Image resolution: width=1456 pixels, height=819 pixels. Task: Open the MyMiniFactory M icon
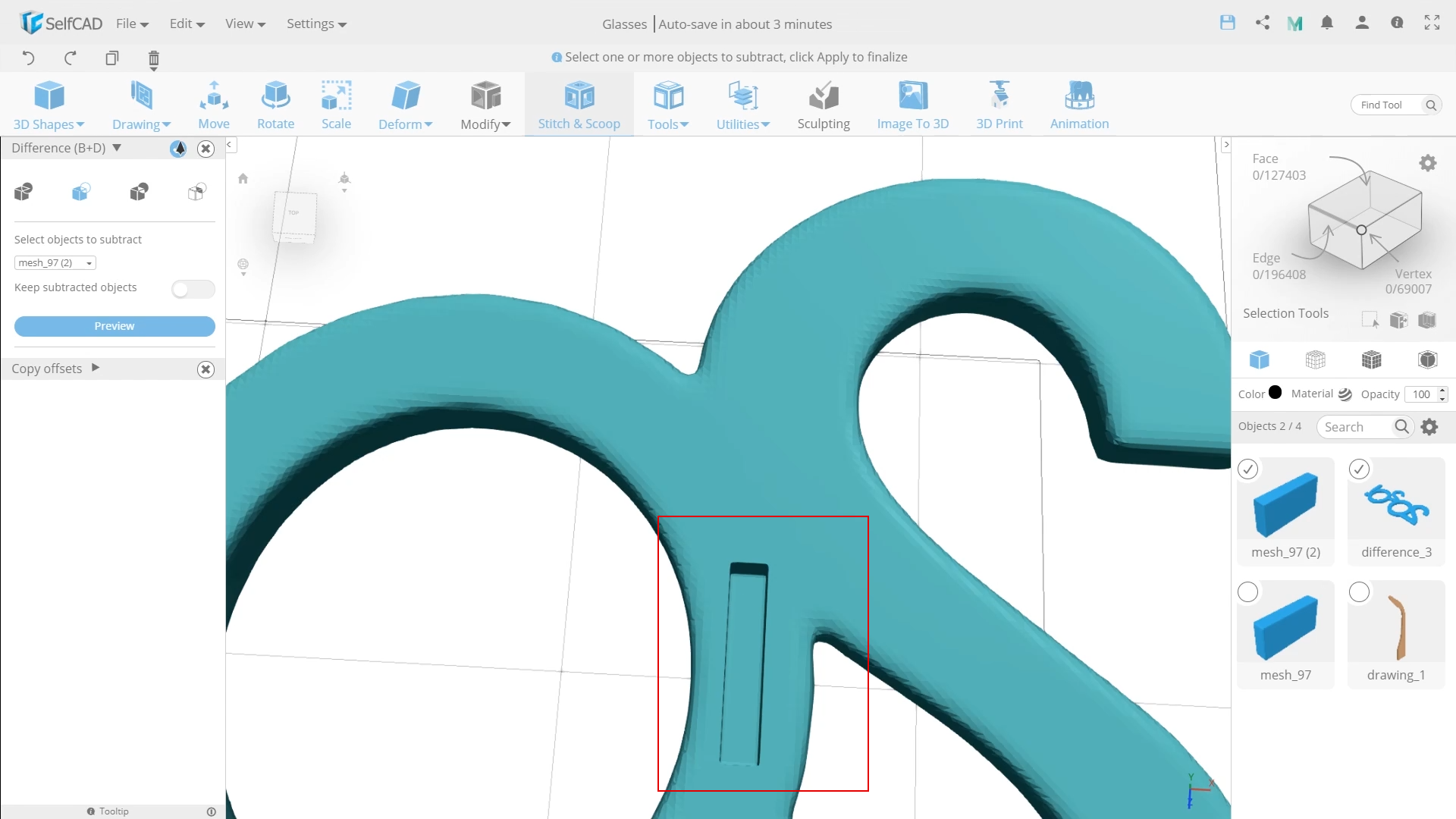1294,24
